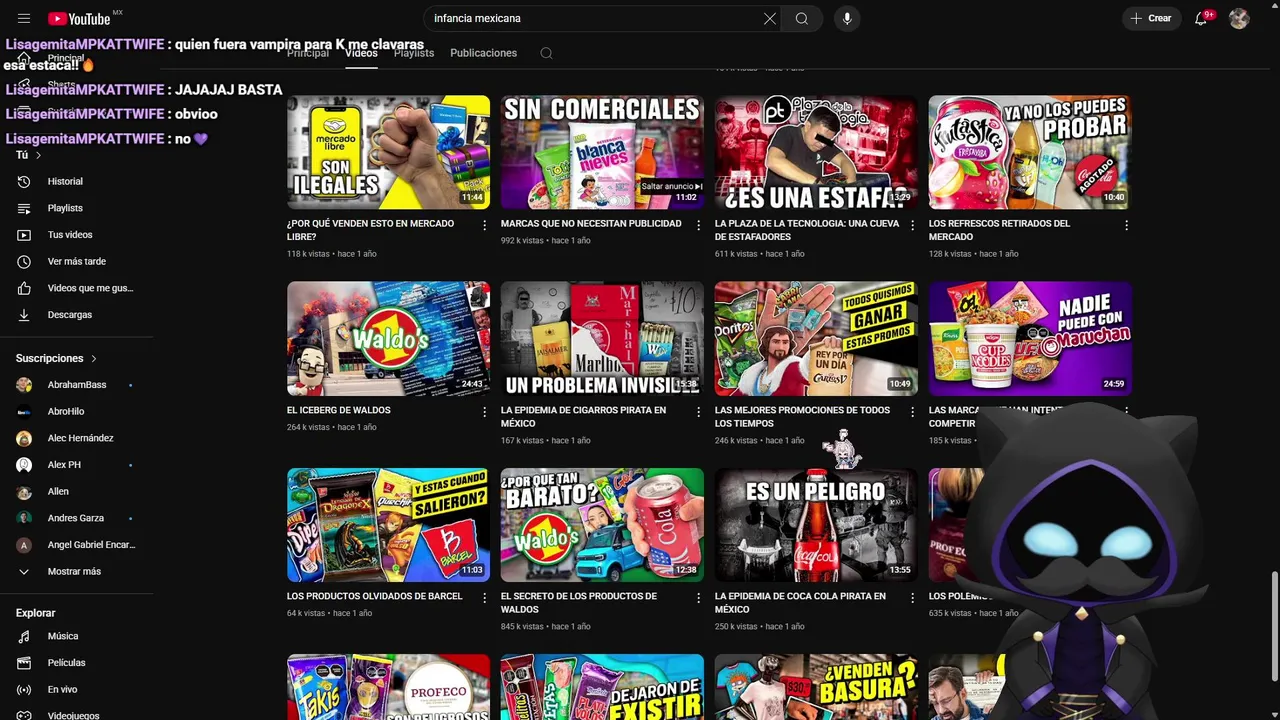Play El Iceberg de Waldos thumbnail
This screenshot has height=720, width=1280.
[388, 338]
